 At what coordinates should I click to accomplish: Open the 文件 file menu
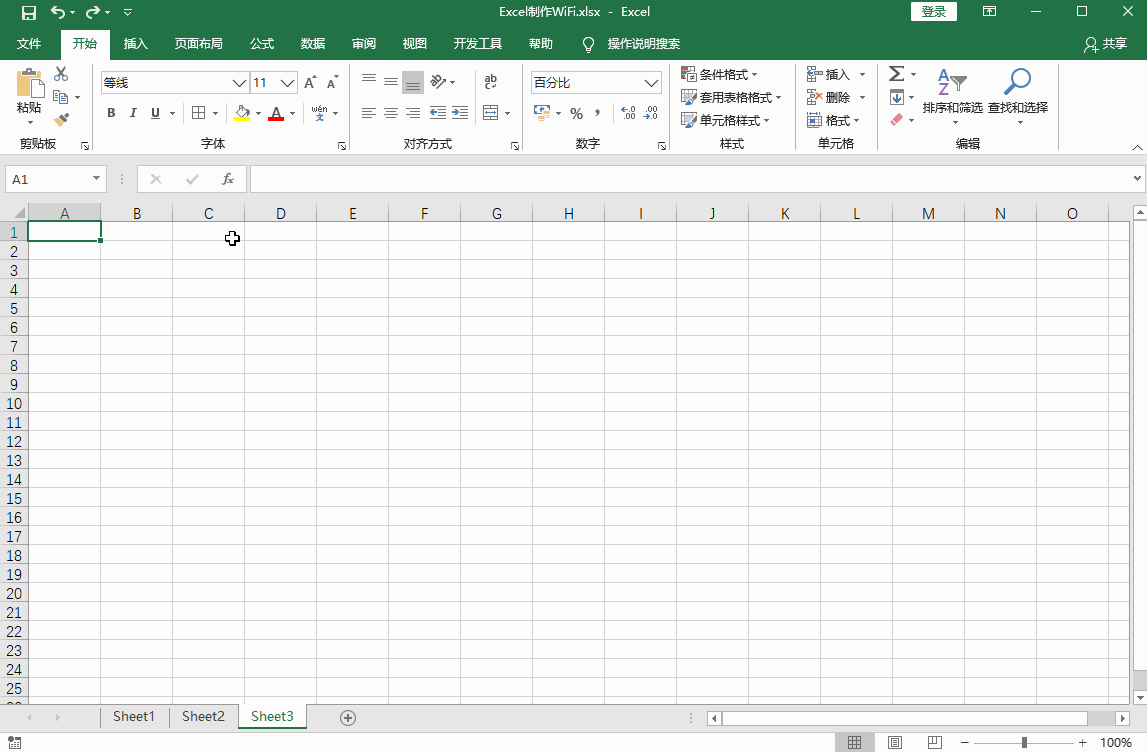tap(29, 44)
